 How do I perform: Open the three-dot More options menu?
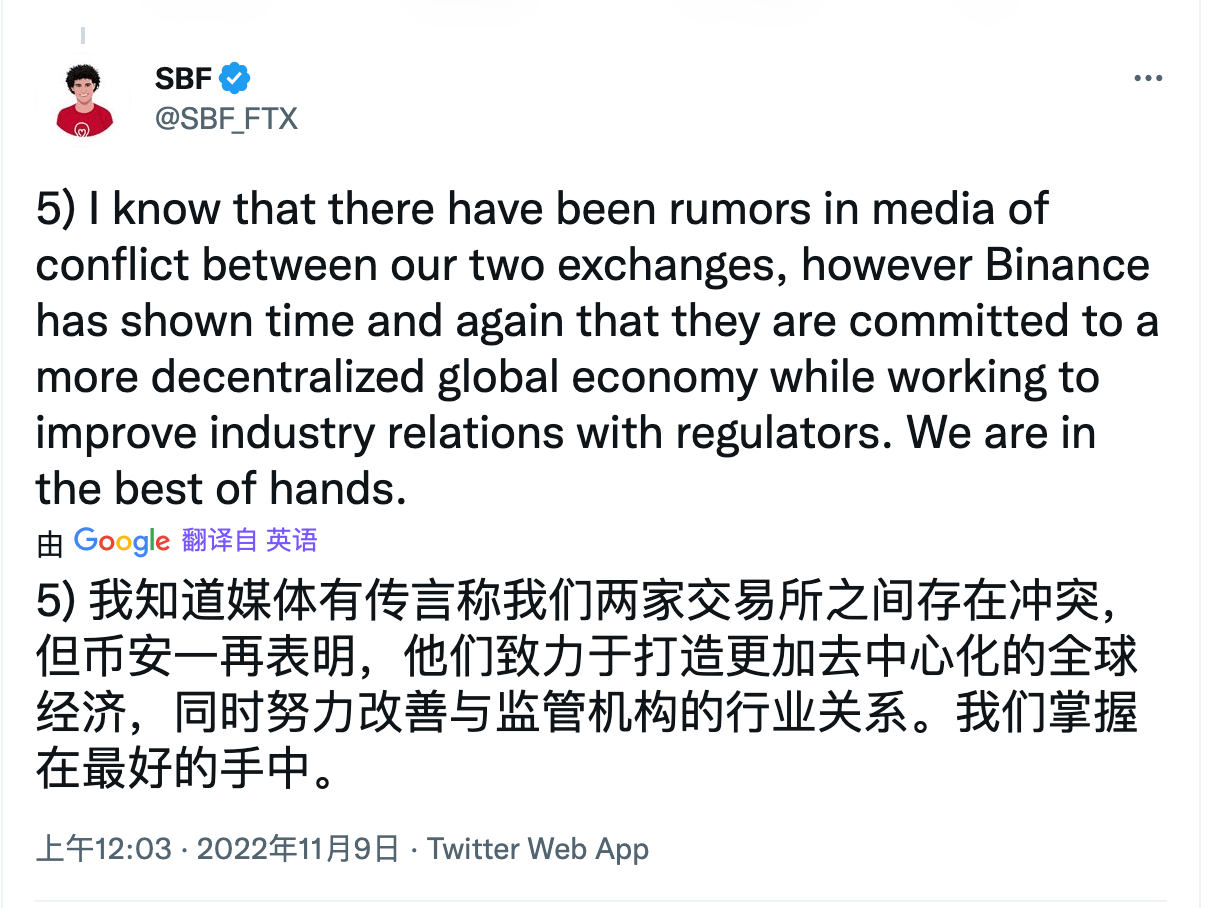tap(1147, 79)
